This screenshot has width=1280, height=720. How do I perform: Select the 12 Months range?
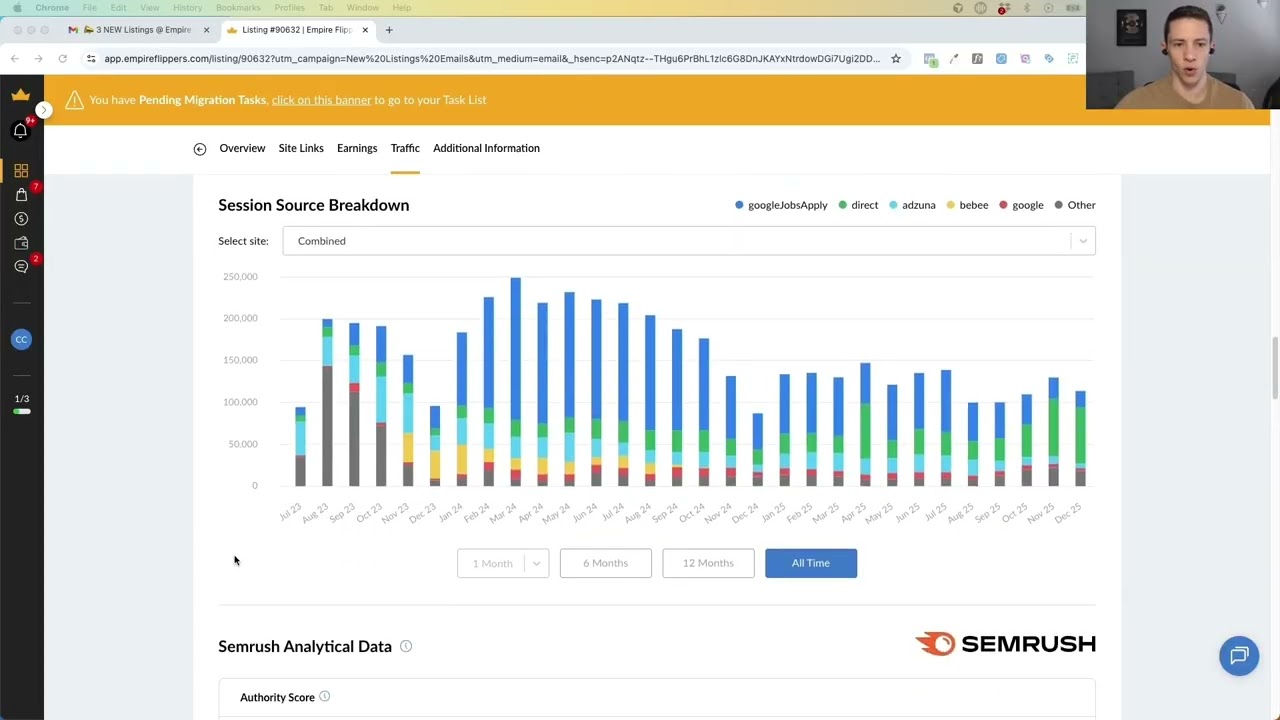click(708, 563)
